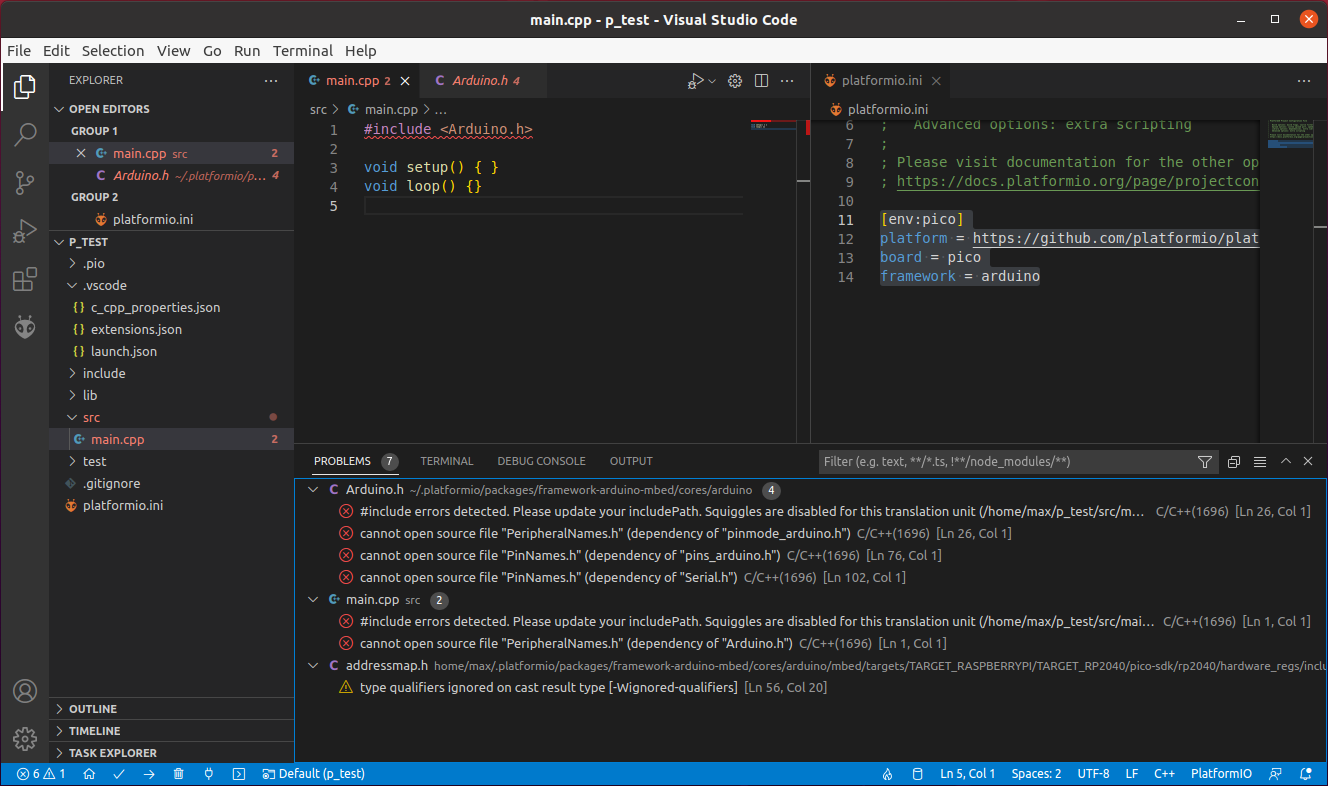The height and width of the screenshot is (786, 1328).
Task: Click Ln 5, Col 1 go-to-line indicator
Action: point(967,774)
